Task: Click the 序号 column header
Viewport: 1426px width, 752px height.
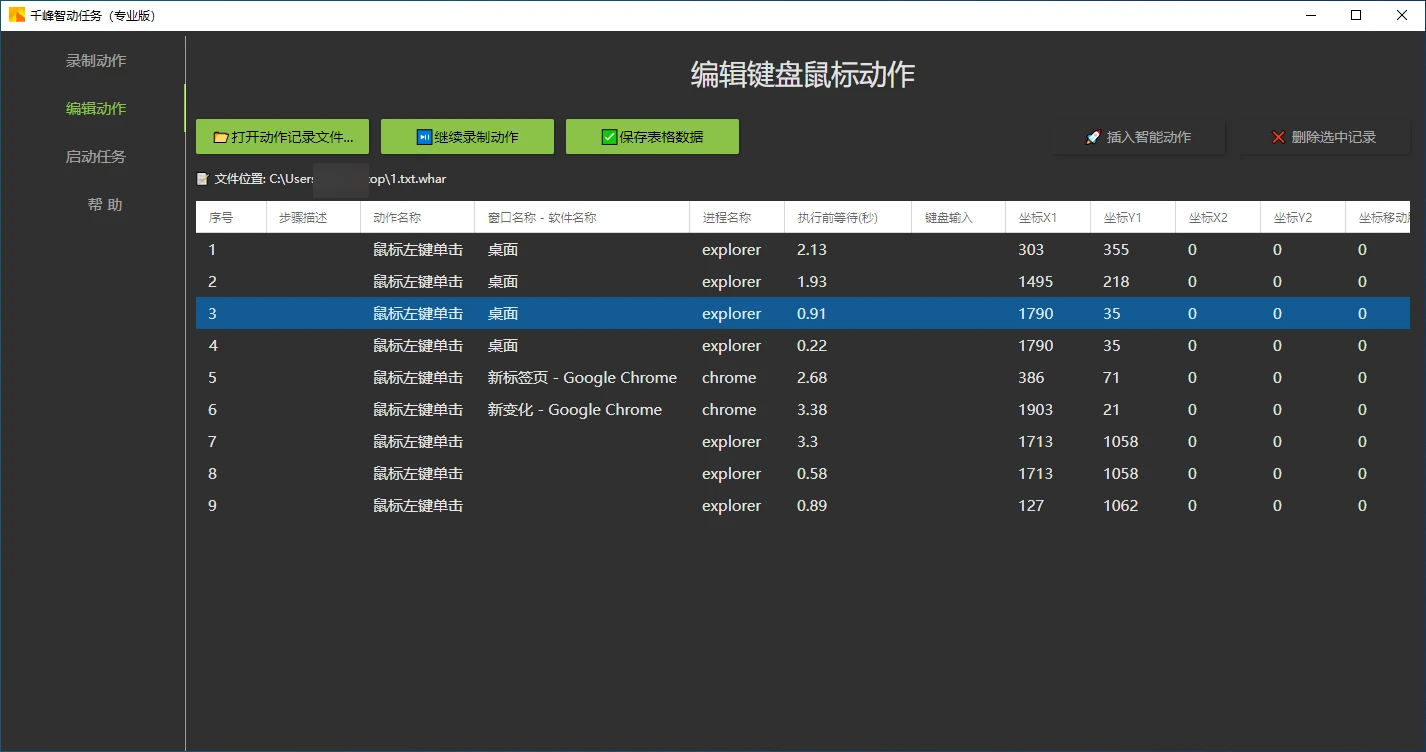Action: pyautogui.click(x=221, y=217)
